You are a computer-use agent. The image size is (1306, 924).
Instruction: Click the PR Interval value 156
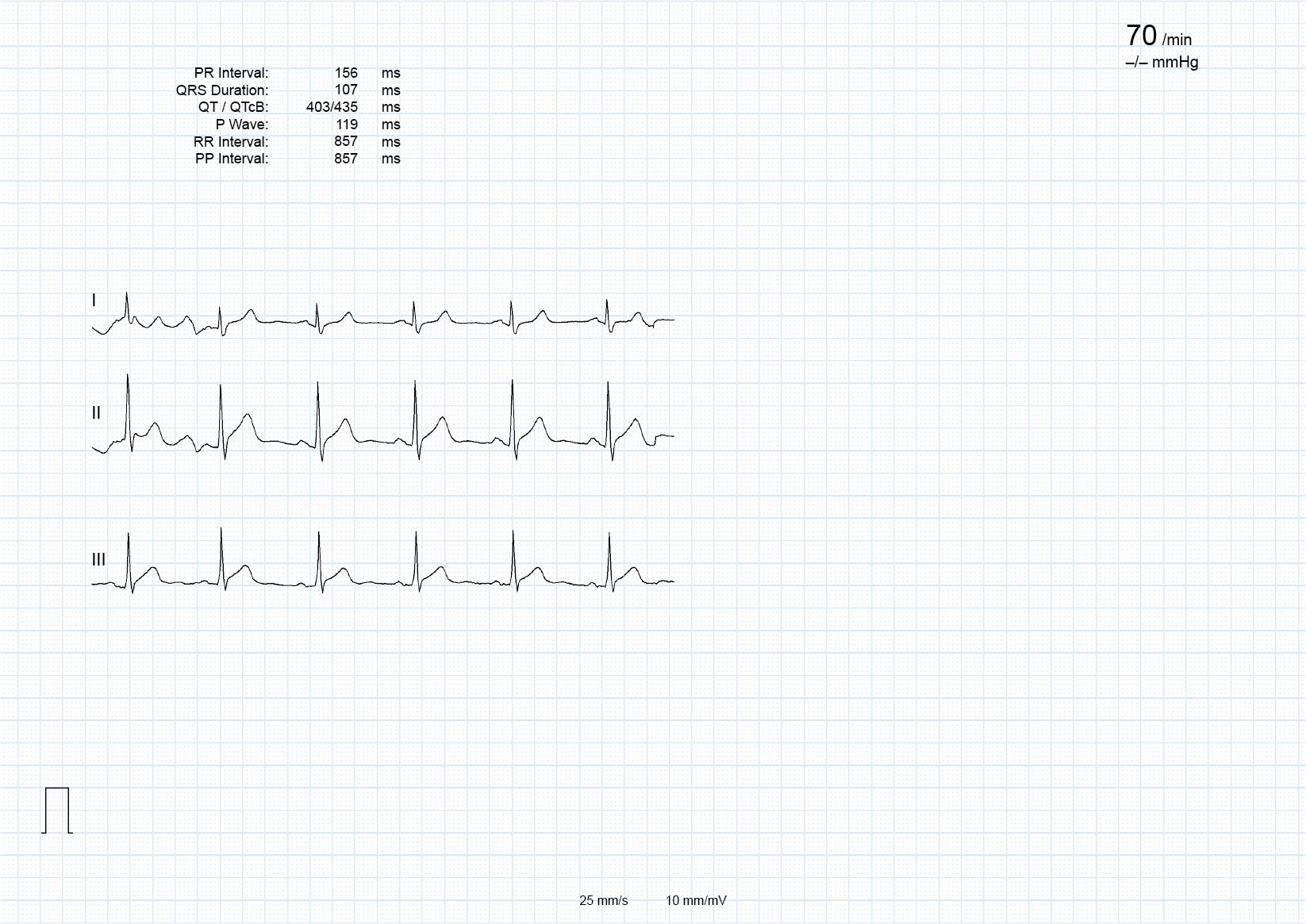[x=346, y=73]
